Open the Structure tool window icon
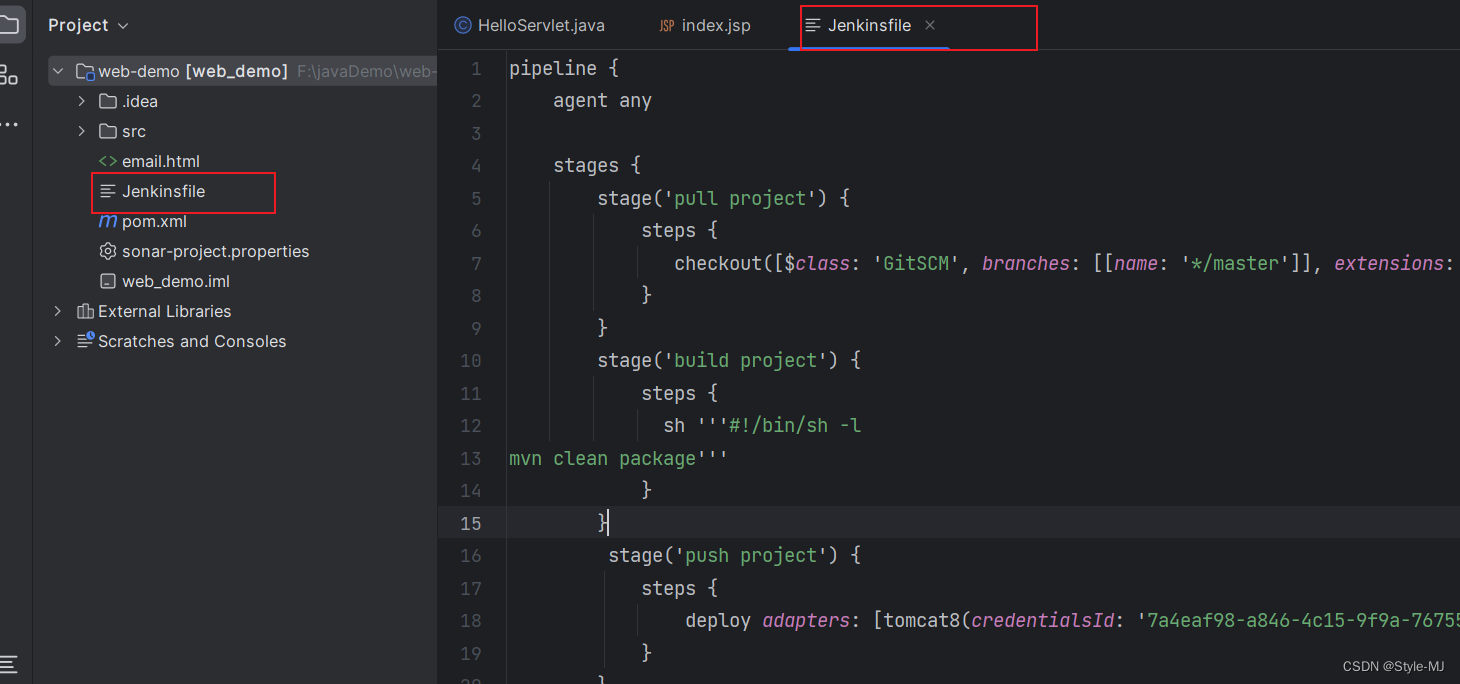The height and width of the screenshot is (684, 1460). pos(8,74)
